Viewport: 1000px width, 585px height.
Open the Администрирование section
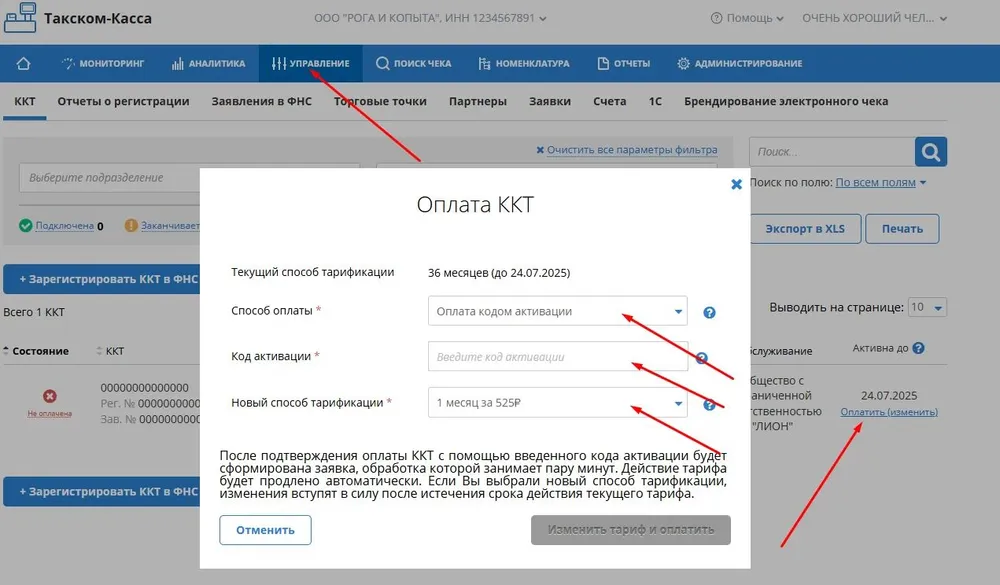[739, 63]
